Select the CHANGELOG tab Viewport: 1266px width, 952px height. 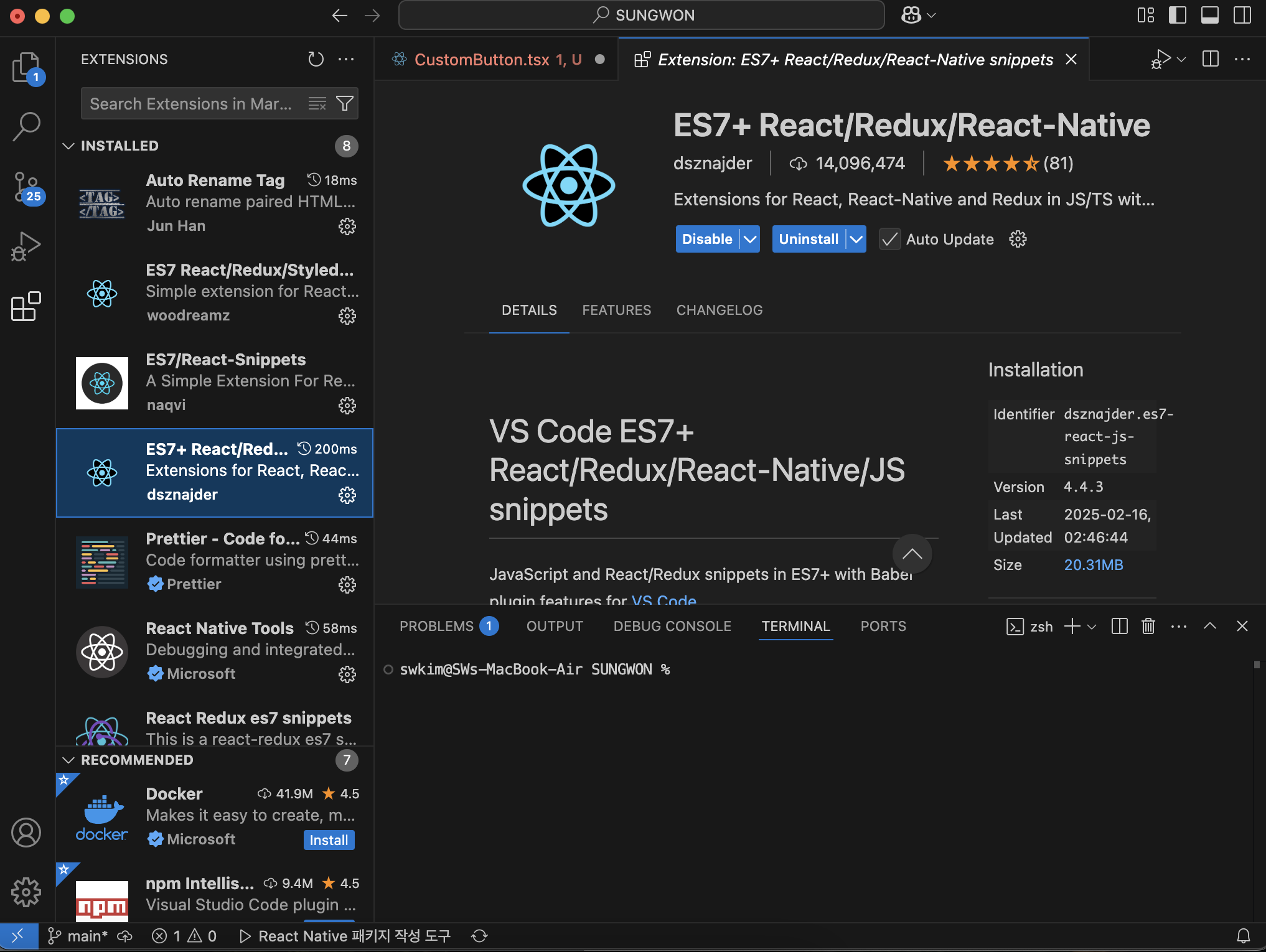coord(720,310)
